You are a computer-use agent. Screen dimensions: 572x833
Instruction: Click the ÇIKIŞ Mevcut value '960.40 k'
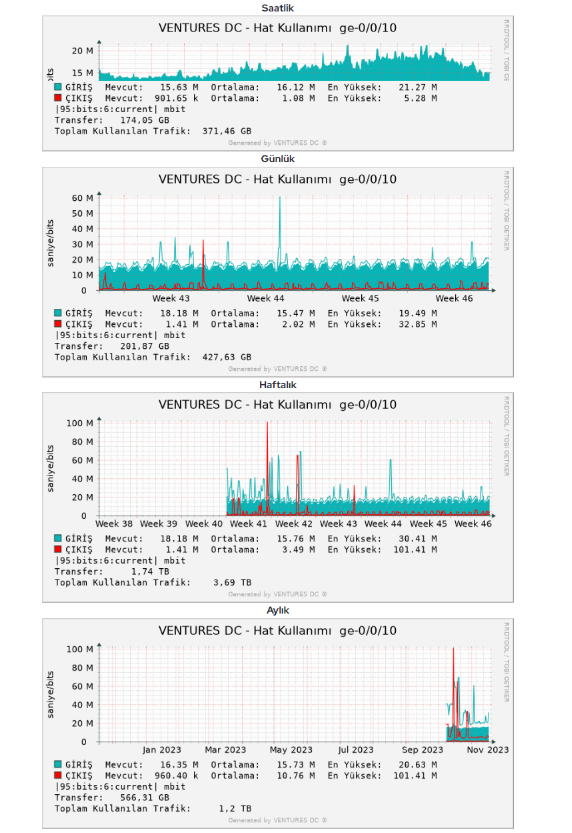click(177, 776)
